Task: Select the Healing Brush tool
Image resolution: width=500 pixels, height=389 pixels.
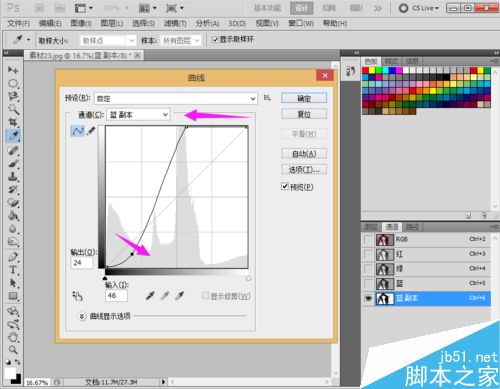Action: click(x=13, y=150)
